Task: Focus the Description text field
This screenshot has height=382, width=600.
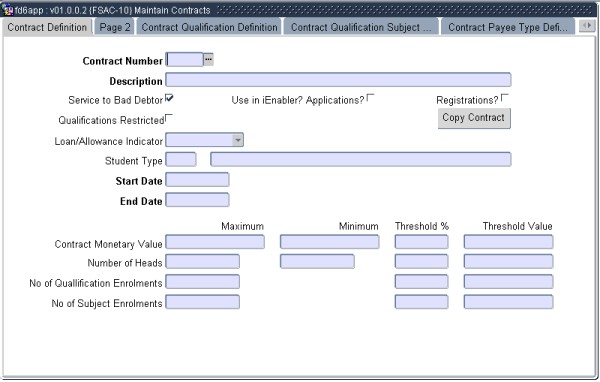Action: point(338,80)
